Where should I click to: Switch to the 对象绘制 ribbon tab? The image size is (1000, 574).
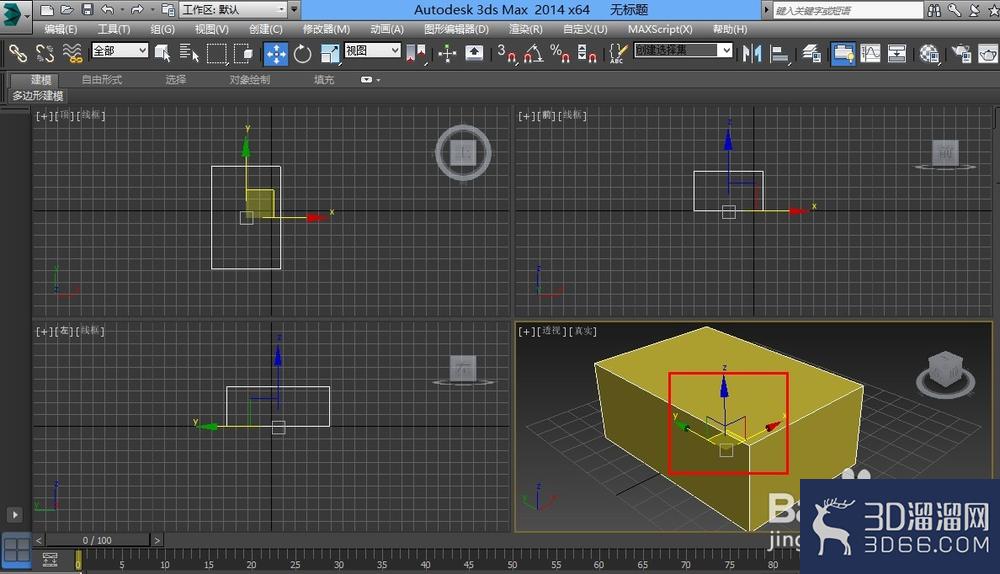pos(250,80)
